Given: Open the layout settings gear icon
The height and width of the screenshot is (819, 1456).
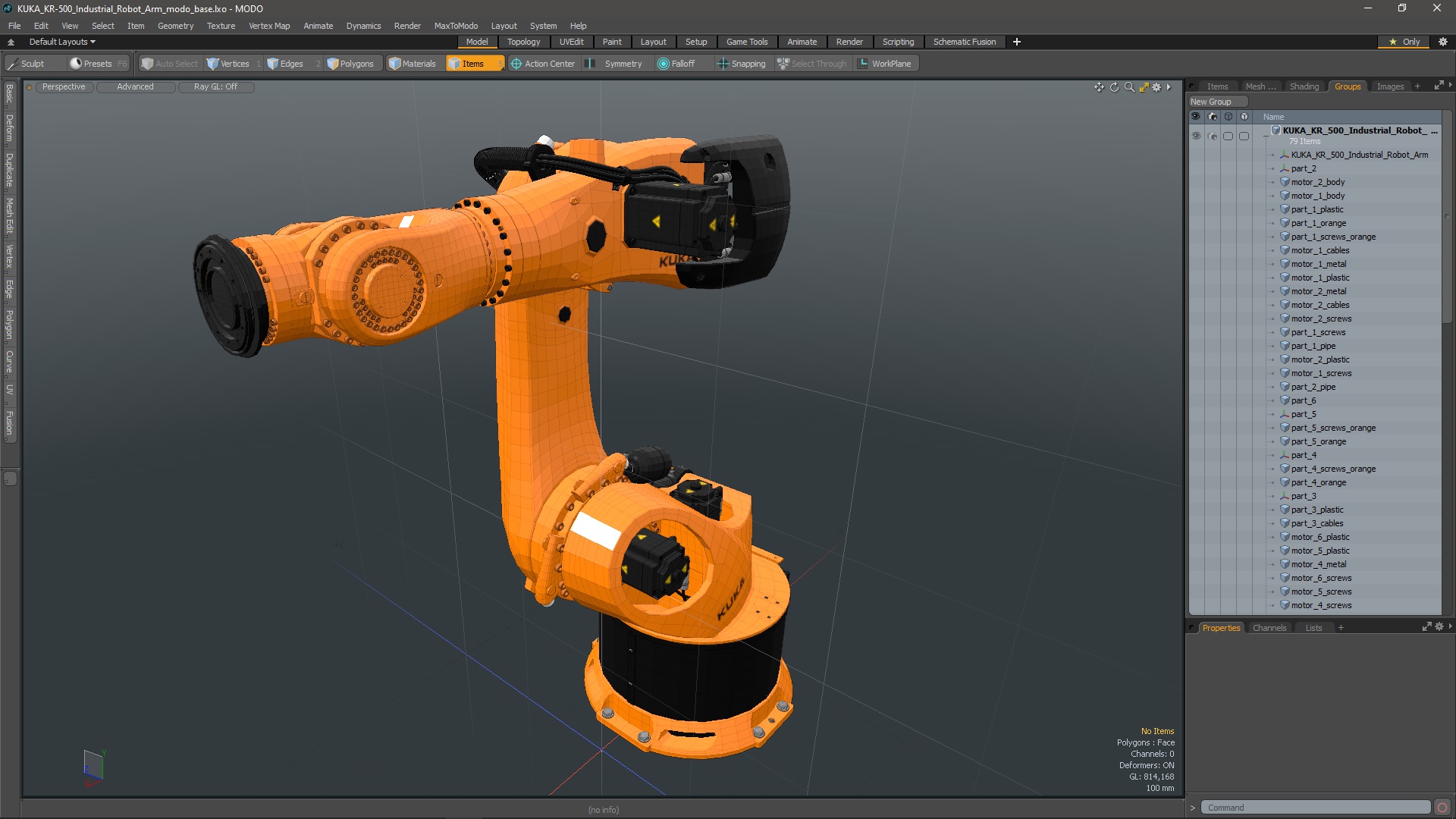Looking at the screenshot, I should click(1443, 42).
